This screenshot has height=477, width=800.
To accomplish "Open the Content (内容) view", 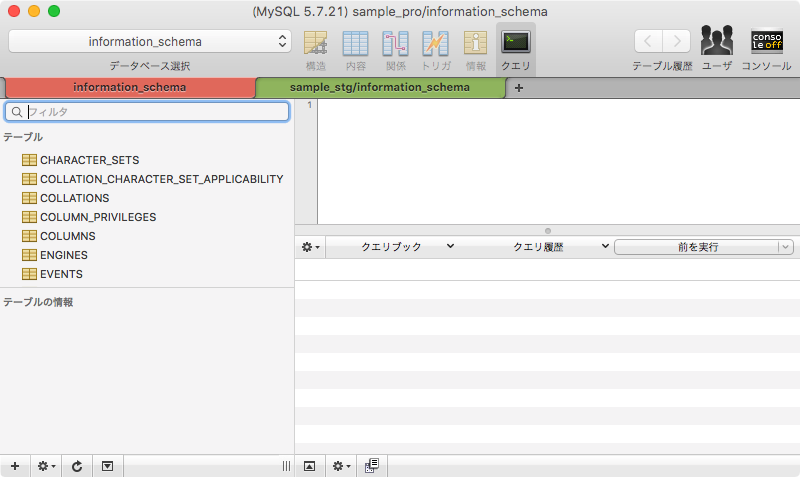I will coord(355,49).
